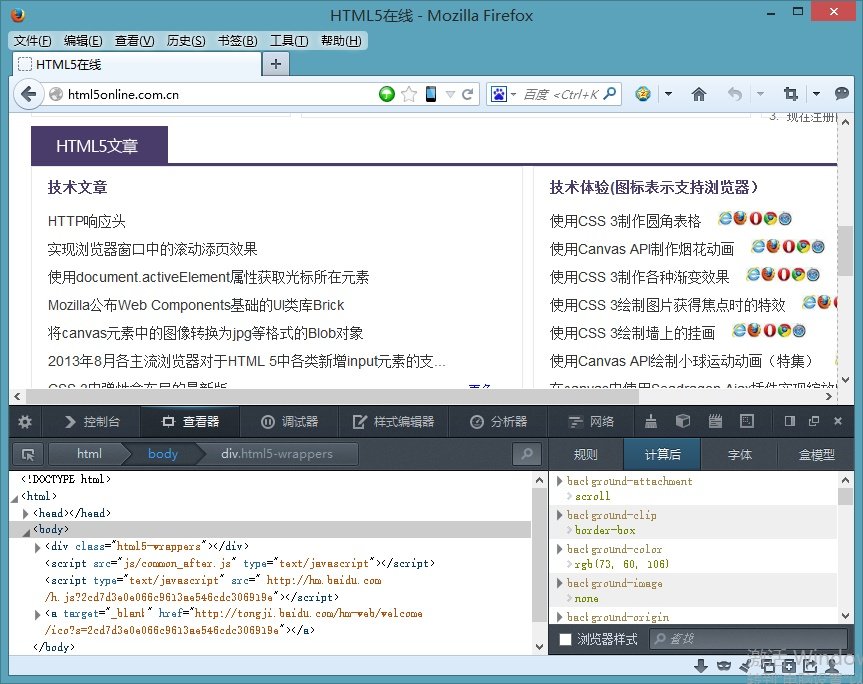Click the undo arrow toolbar icon
Viewport: 863px width, 684px height.
[735, 94]
